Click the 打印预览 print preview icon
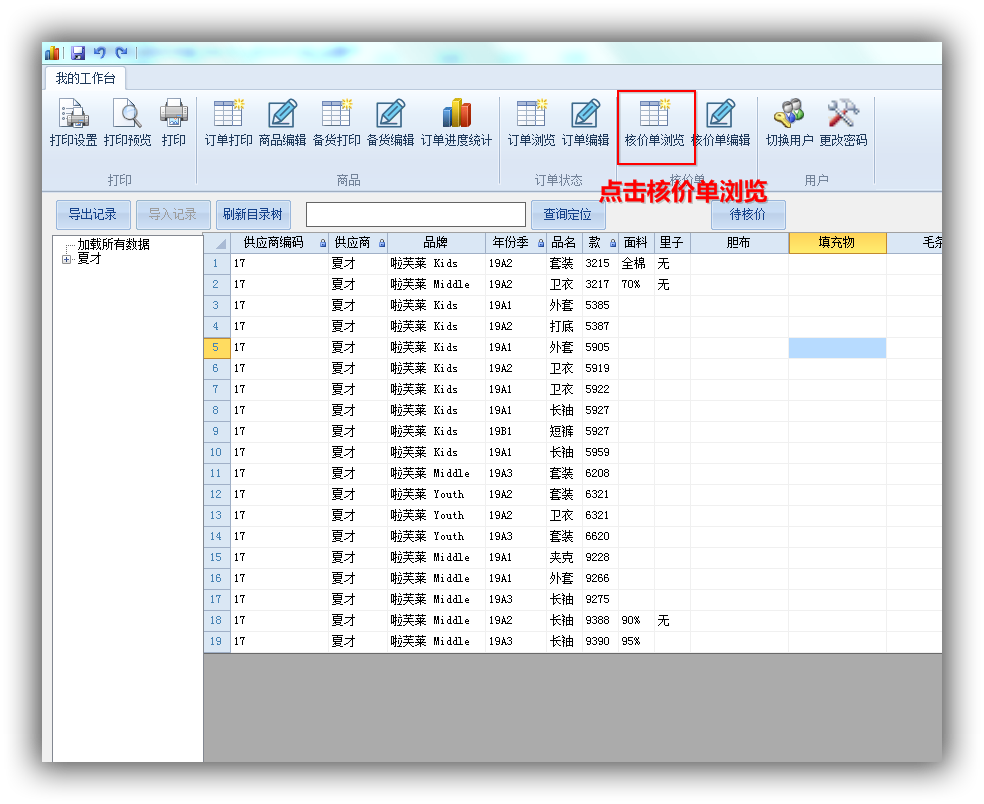 point(127,123)
